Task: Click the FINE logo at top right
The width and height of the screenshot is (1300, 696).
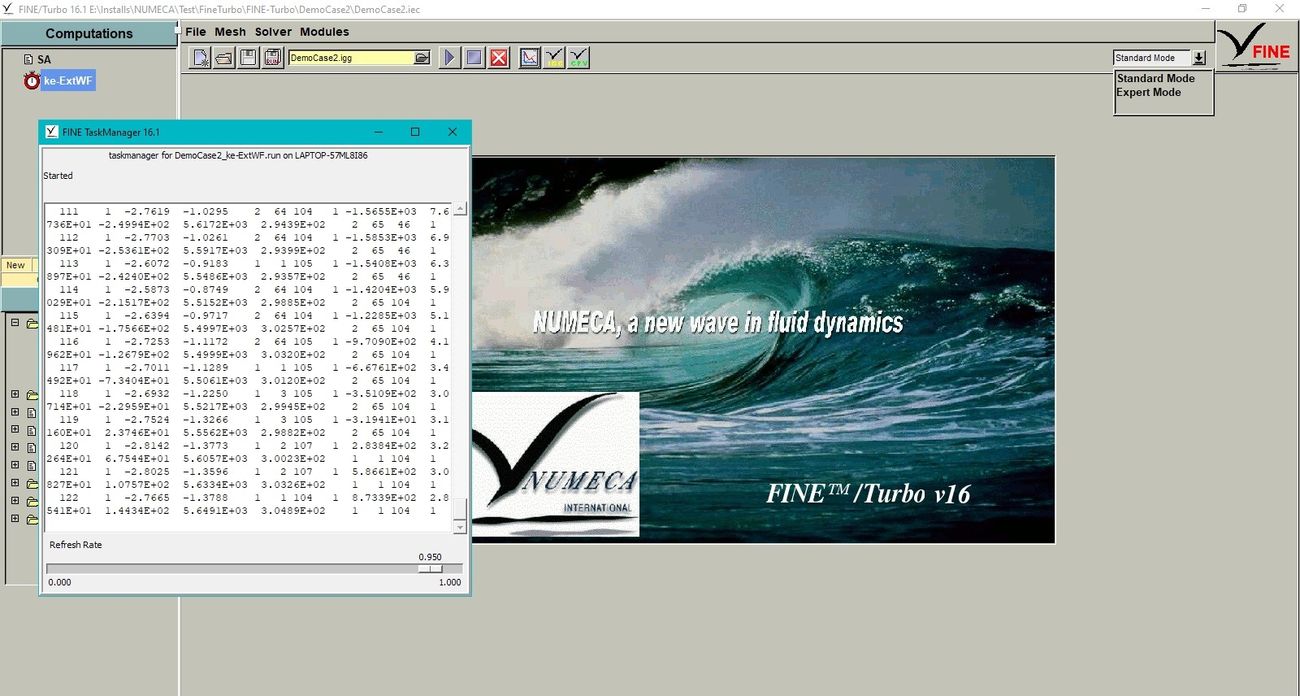Action: pos(1257,45)
